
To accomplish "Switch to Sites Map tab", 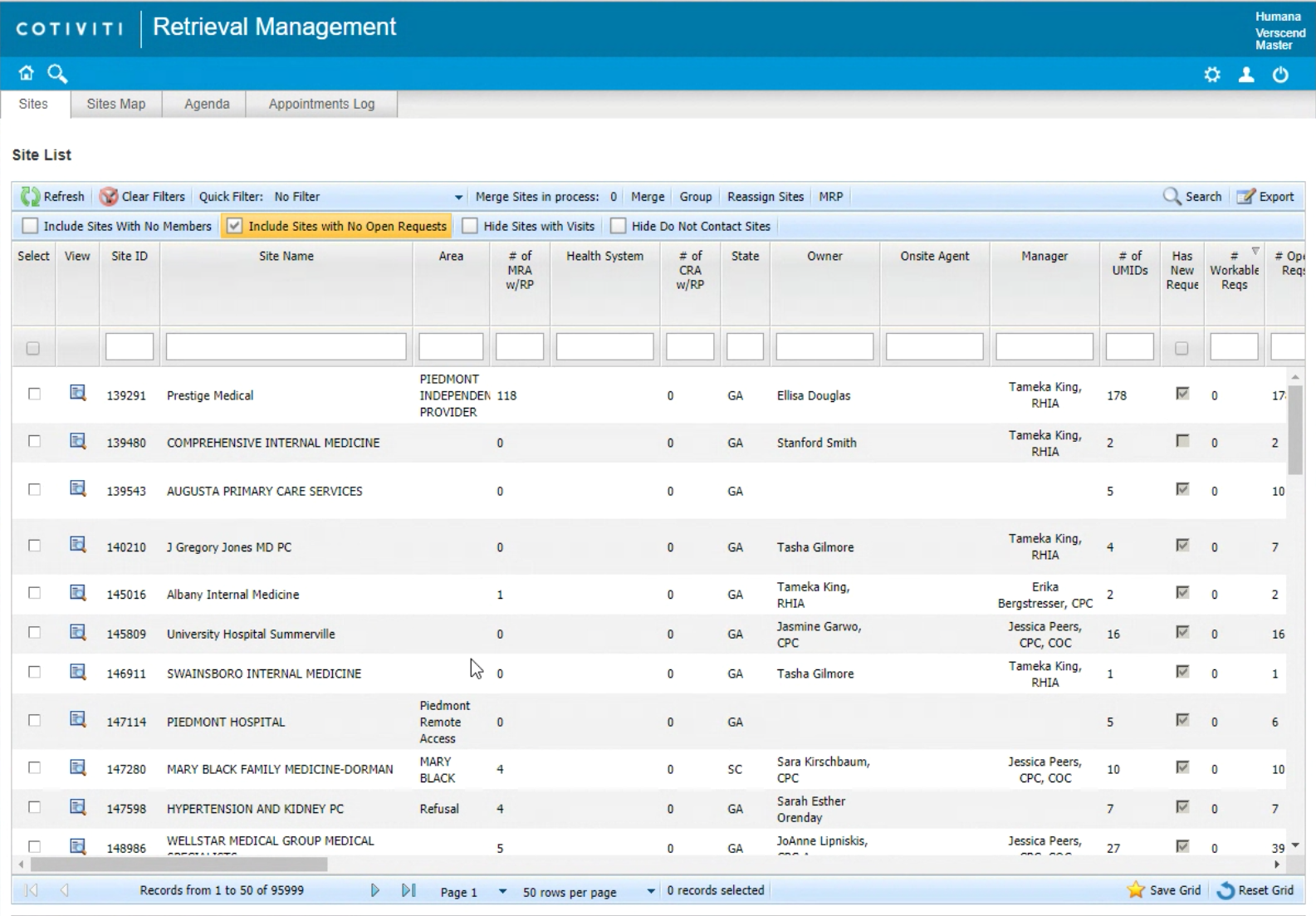I will coord(115,104).
